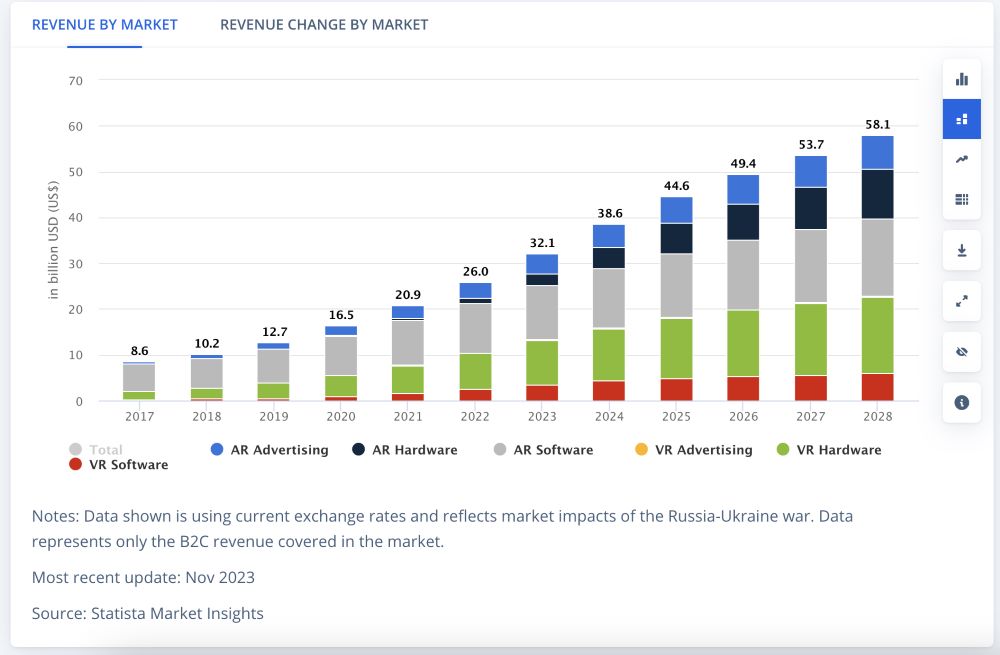Toggle hide values eye icon
The image size is (1000, 655).
(x=962, y=351)
